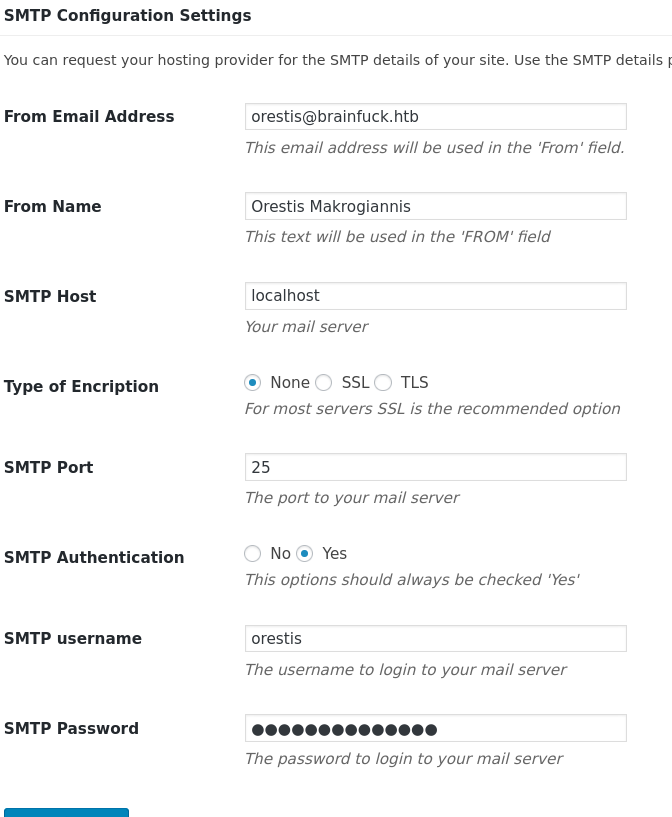The height and width of the screenshot is (817, 672).
Task: Focus the From Name text box
Action: 435,207
